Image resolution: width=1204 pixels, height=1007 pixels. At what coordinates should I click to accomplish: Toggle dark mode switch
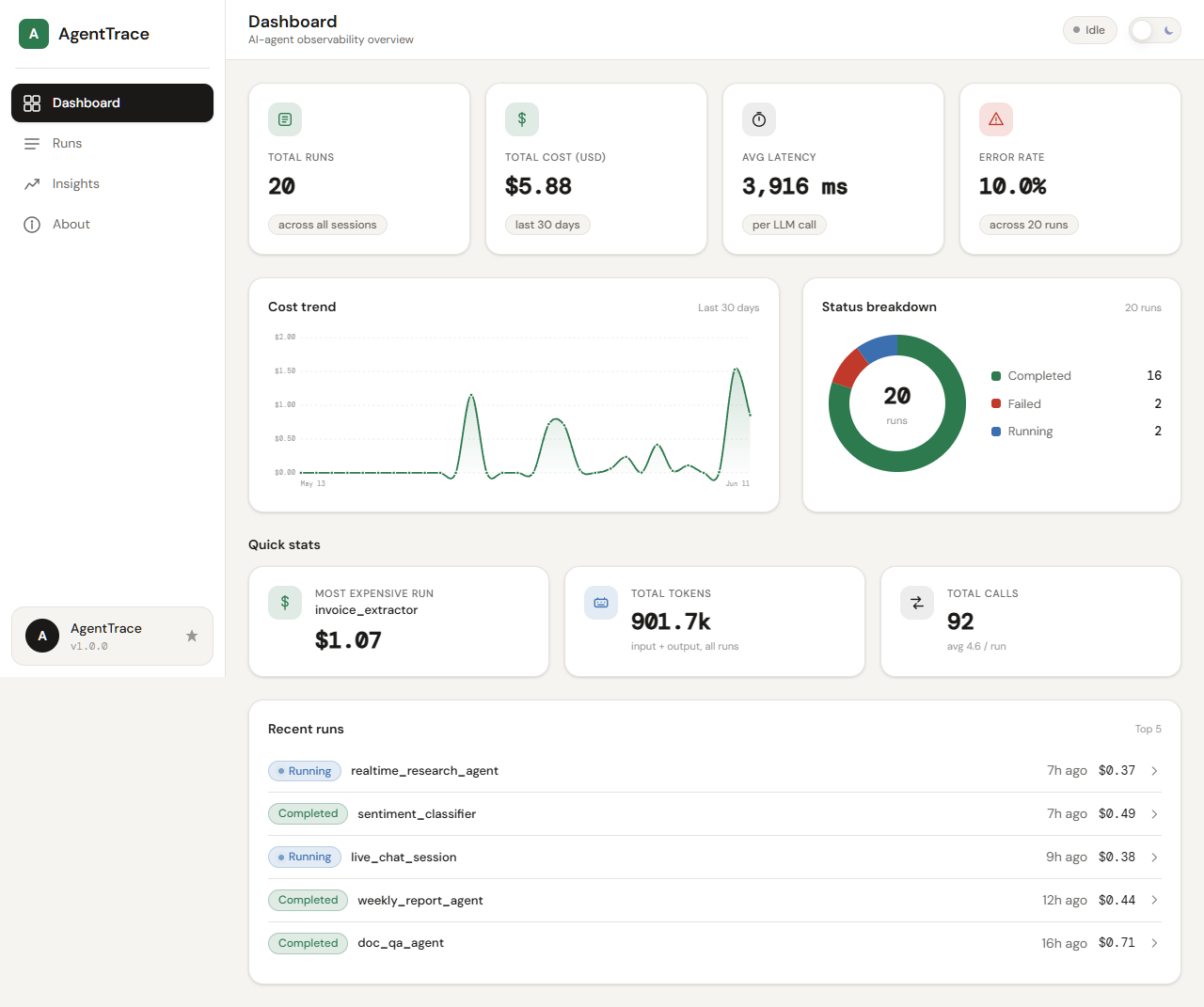[1154, 30]
